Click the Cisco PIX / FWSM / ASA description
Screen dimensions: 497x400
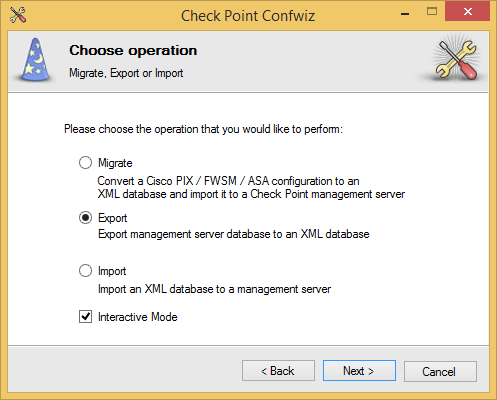(251, 187)
